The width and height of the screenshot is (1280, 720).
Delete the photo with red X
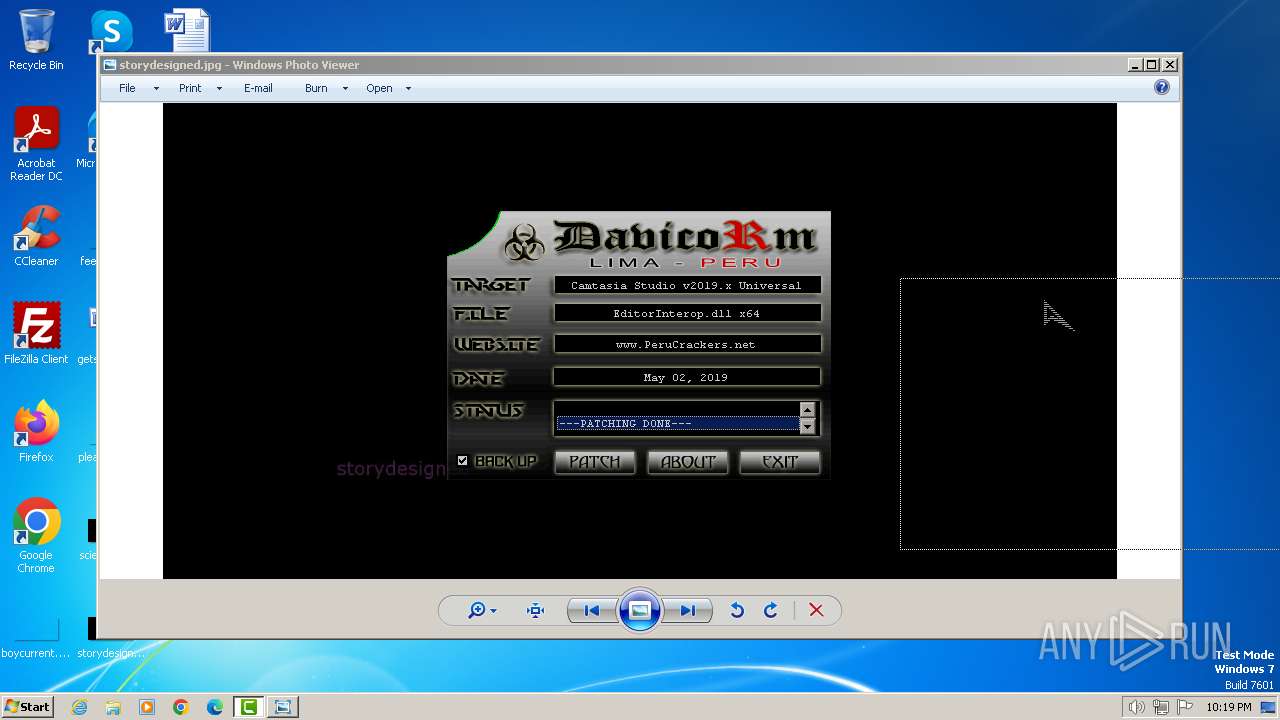coord(816,610)
